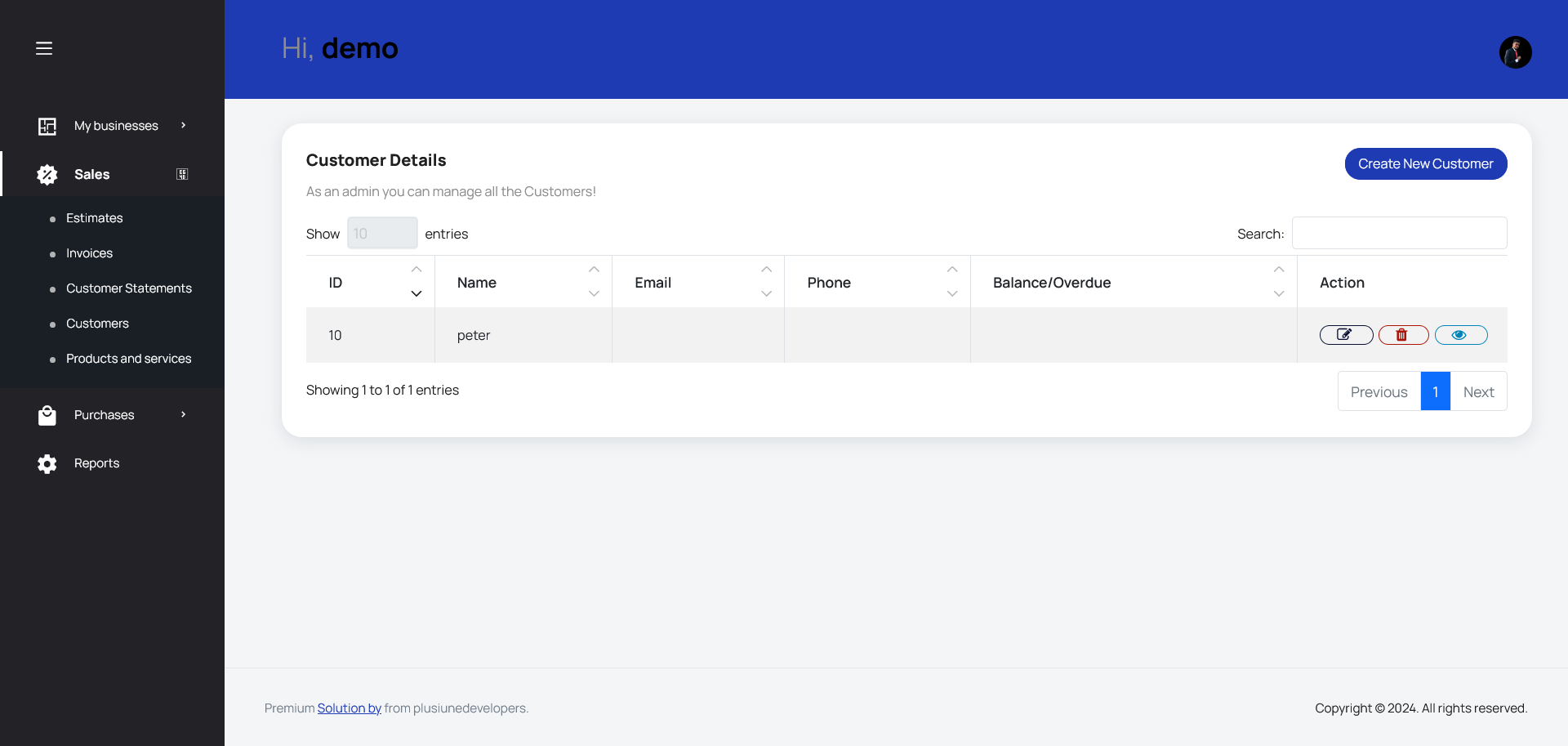This screenshot has width=1568, height=746.
Task: Open the edit icon for customer peter
Action: click(x=1345, y=335)
